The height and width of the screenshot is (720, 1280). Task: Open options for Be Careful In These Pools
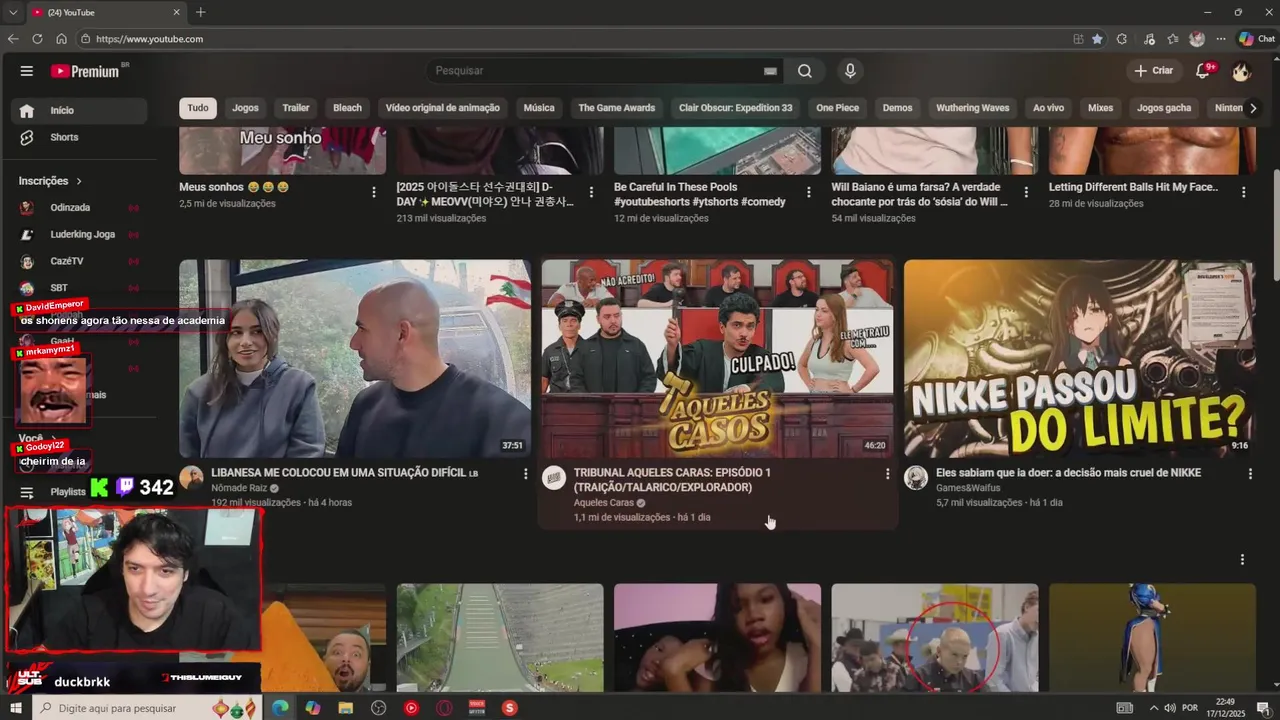(x=809, y=192)
